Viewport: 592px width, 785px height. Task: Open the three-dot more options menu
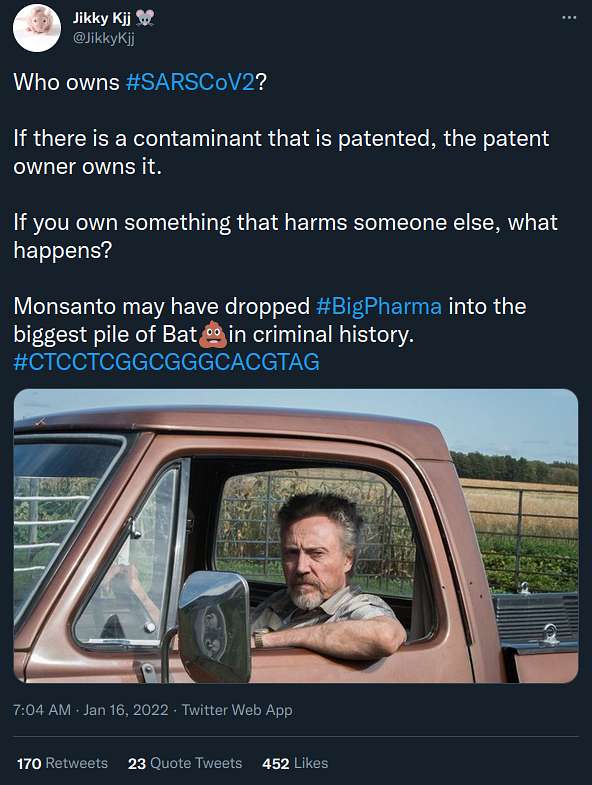(569, 18)
